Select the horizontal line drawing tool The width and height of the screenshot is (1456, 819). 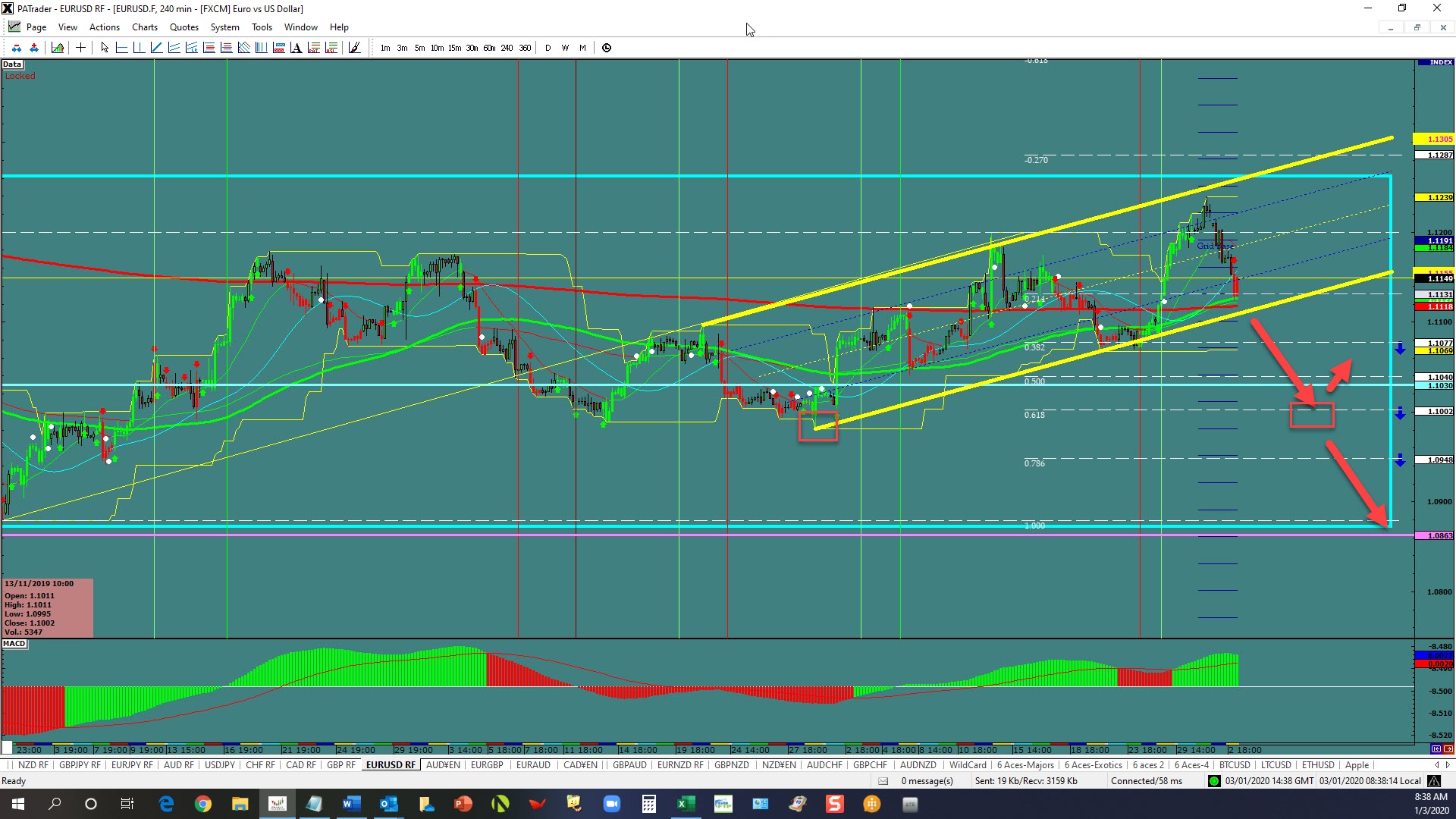click(121, 48)
